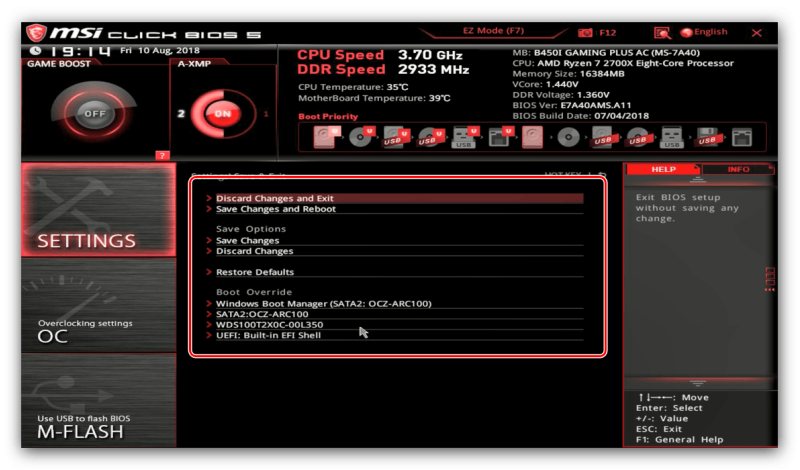Open the SETTINGS section

(x=98, y=210)
